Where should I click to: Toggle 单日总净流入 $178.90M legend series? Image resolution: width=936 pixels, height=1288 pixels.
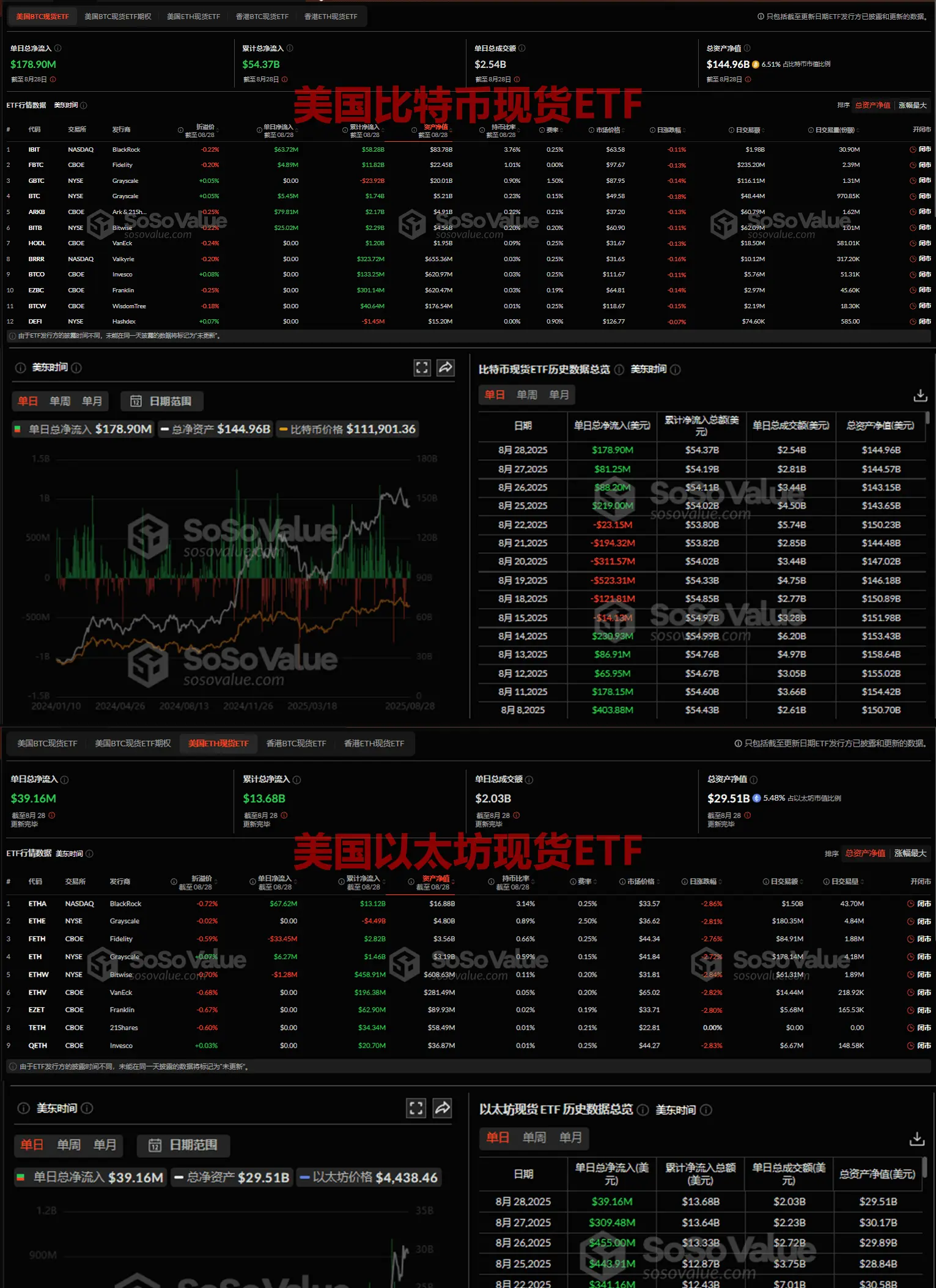tap(83, 429)
